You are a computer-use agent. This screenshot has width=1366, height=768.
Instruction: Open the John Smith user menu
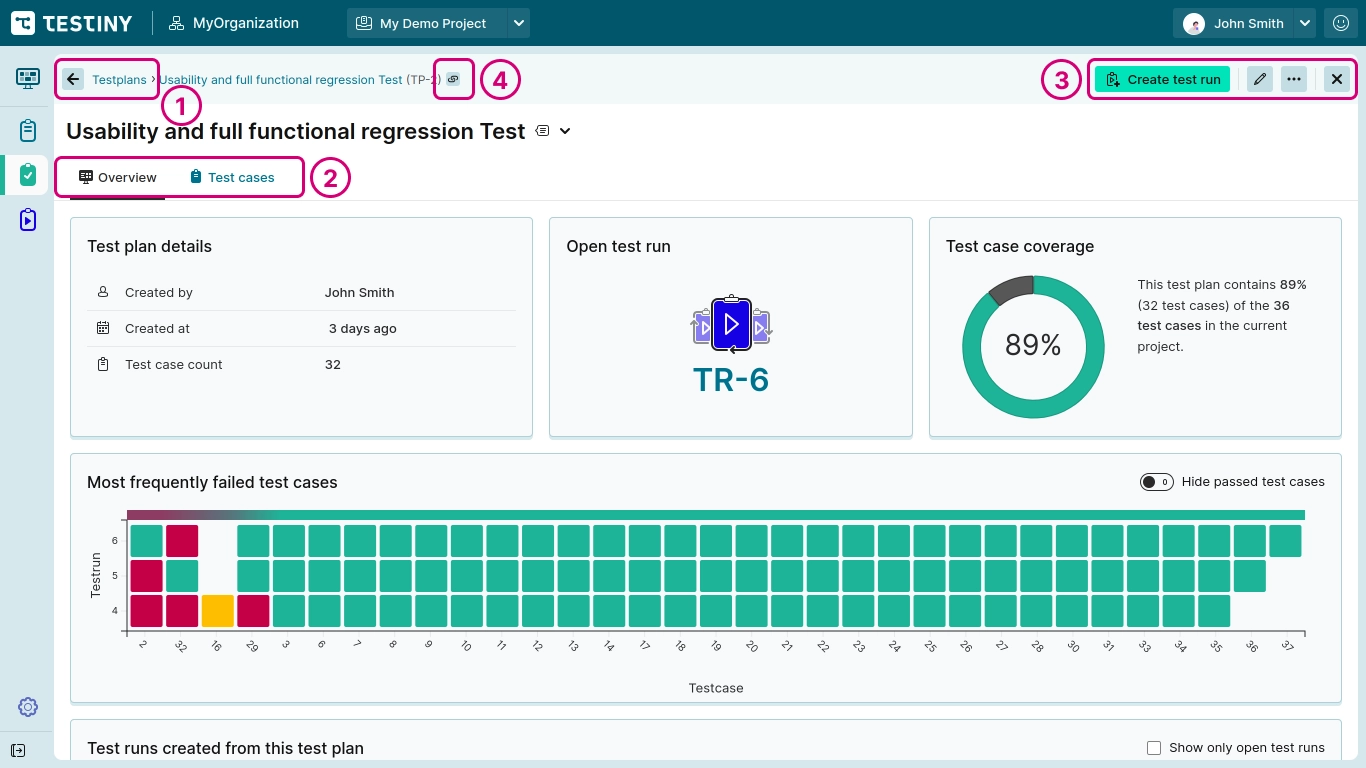pyautogui.click(x=1247, y=23)
